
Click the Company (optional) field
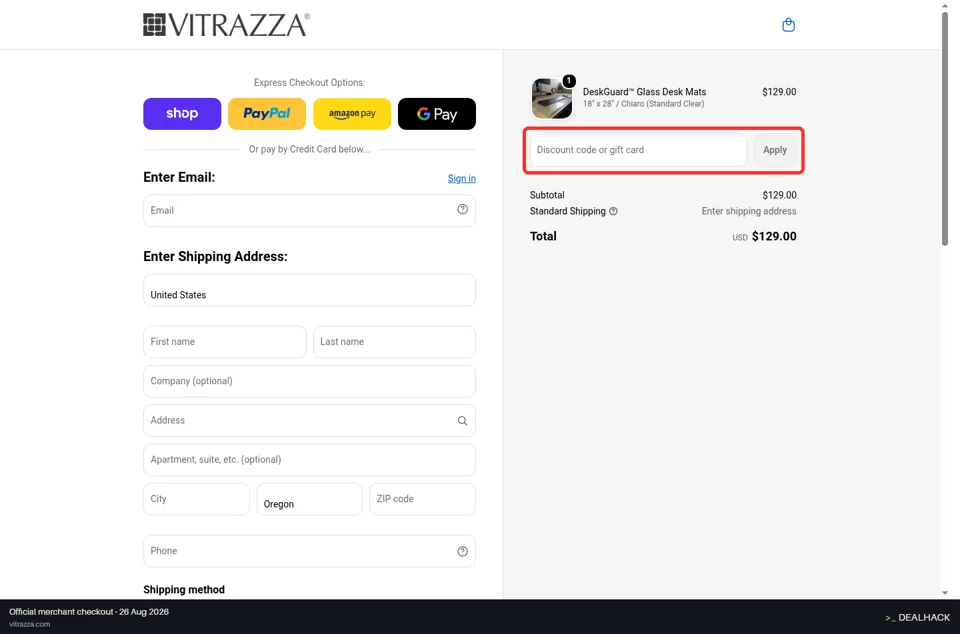309,381
